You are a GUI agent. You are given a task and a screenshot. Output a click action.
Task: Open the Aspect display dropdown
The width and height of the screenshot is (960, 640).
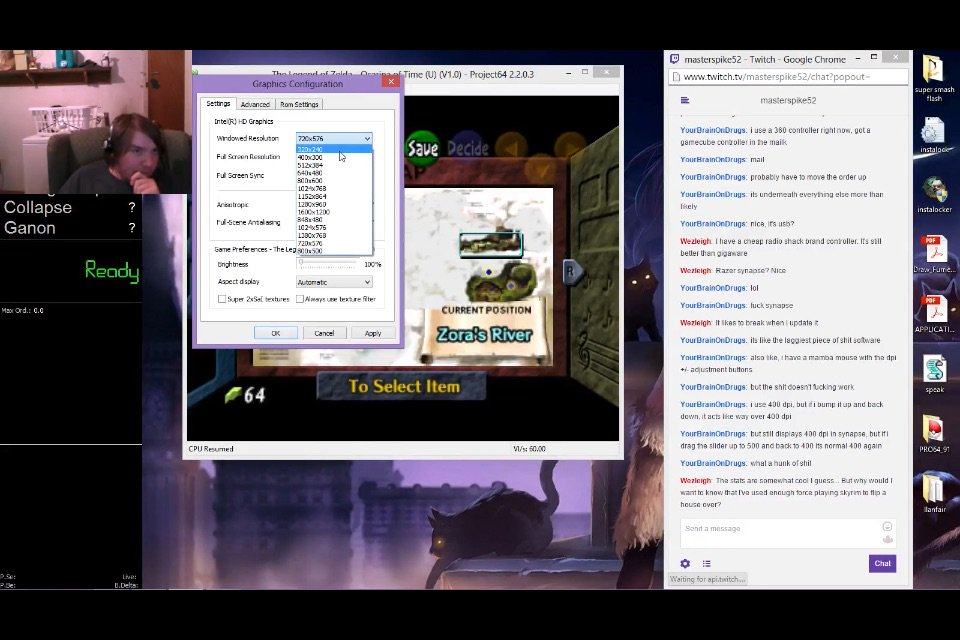334,282
